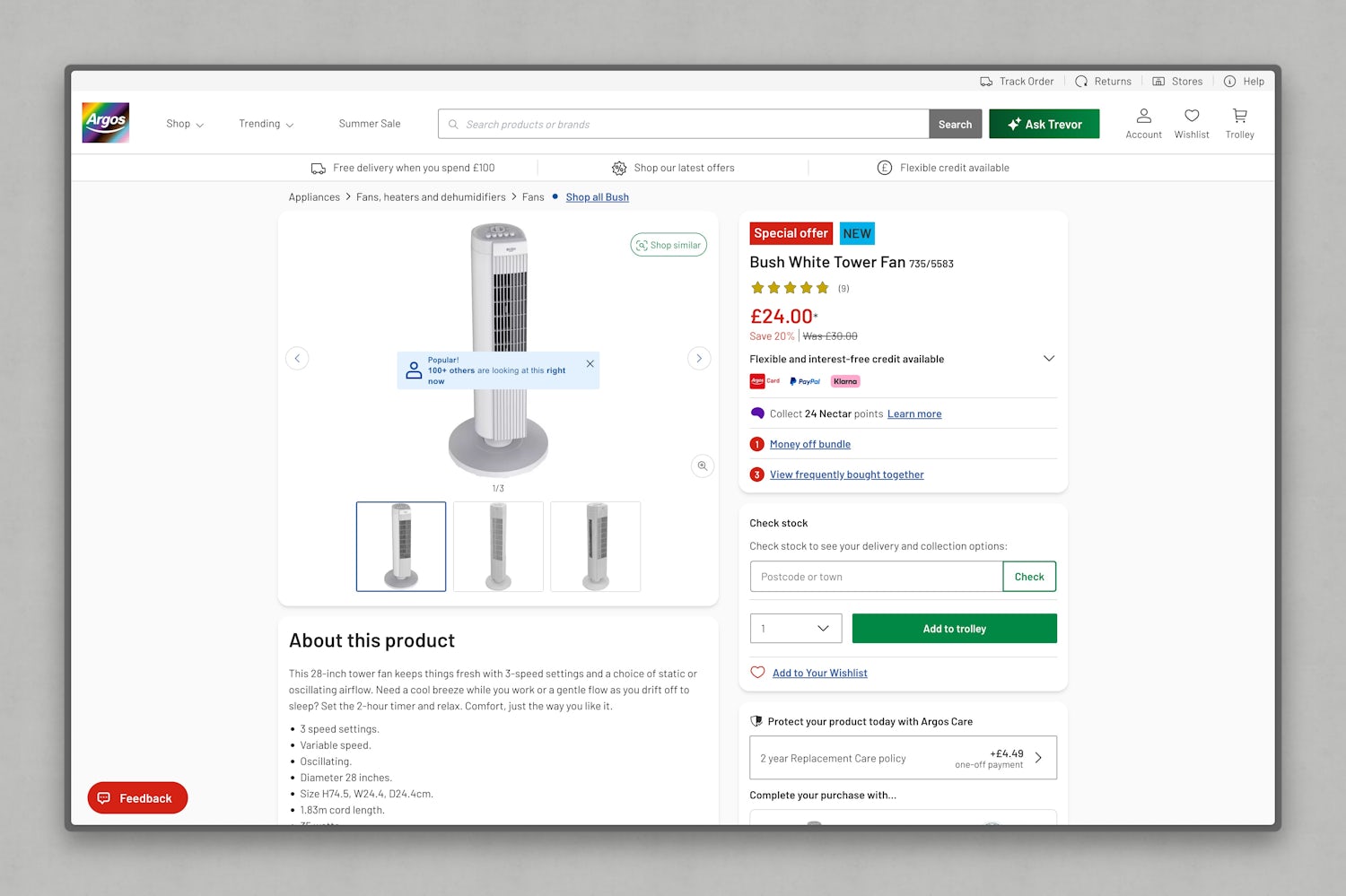Screen dimensions: 1346x896
Task: Click the £24.00 price text
Action: [782, 317]
